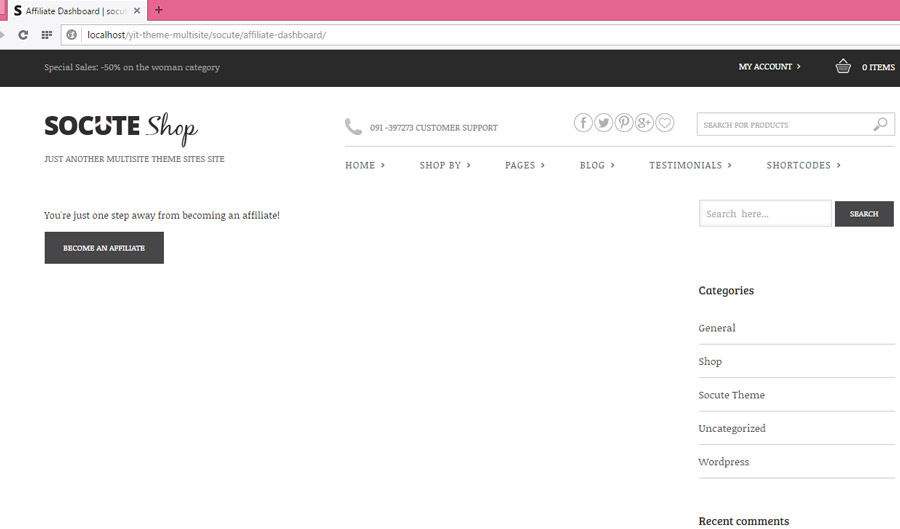This screenshot has height=529, width=900.
Task: Click the Become an Affiliate button
Action: click(x=104, y=248)
